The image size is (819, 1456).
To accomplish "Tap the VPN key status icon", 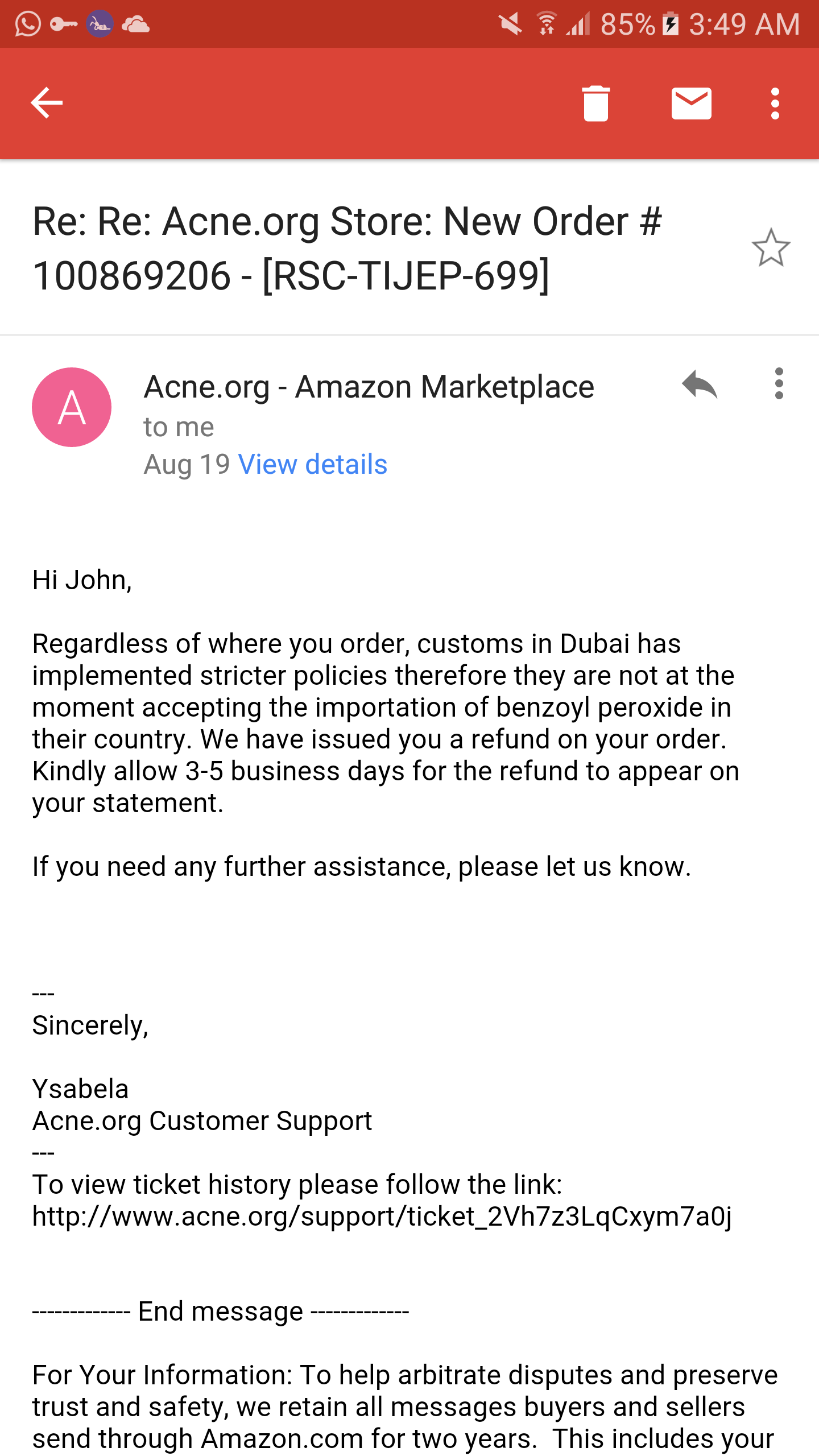I will (64, 24).
